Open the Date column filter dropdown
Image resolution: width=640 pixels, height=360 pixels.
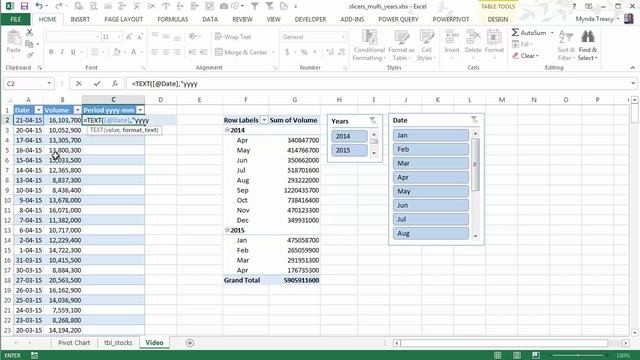[x=38, y=110]
